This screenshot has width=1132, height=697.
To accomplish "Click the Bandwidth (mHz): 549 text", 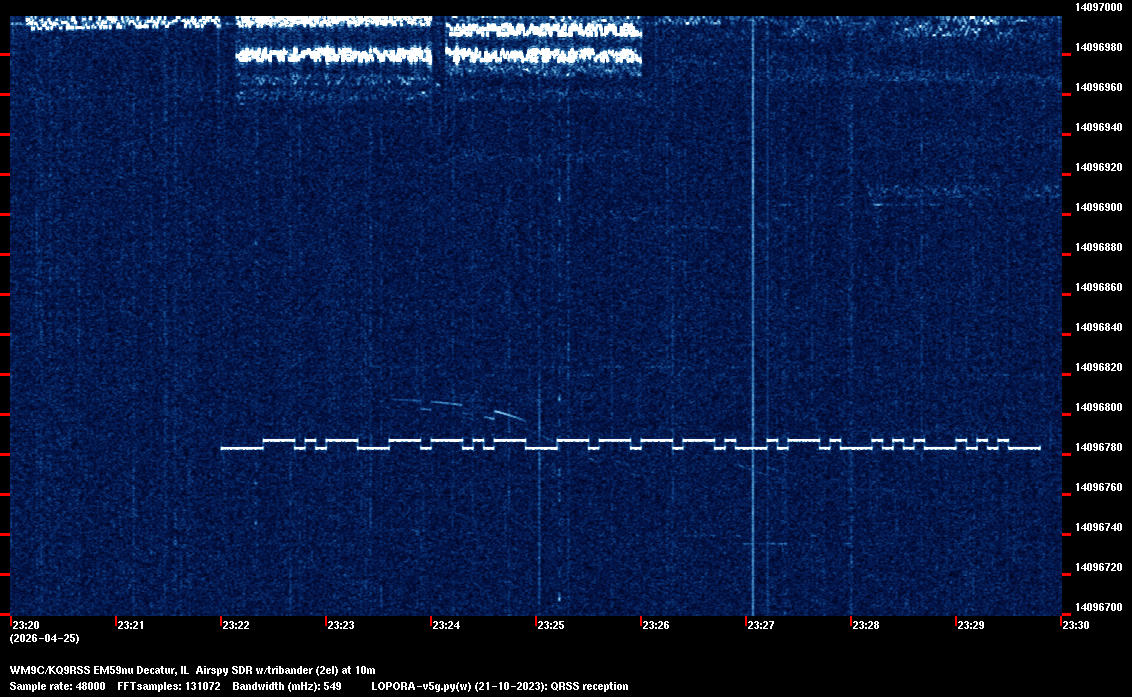I will click(287, 686).
